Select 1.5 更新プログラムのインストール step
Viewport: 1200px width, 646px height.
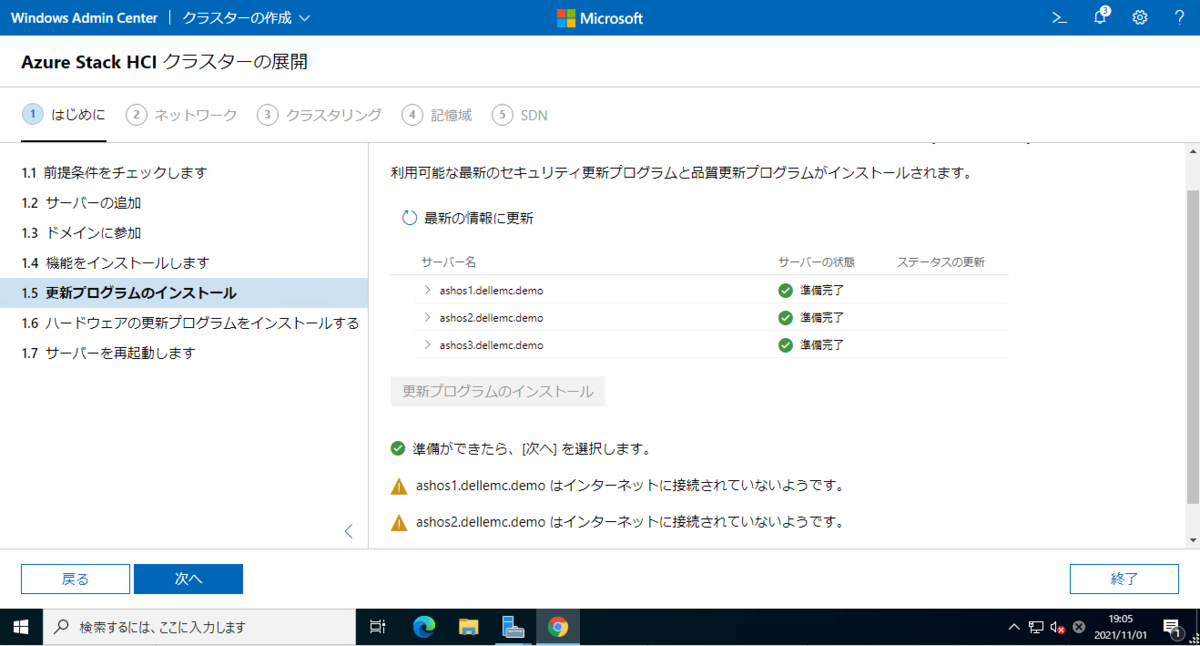[184, 293]
